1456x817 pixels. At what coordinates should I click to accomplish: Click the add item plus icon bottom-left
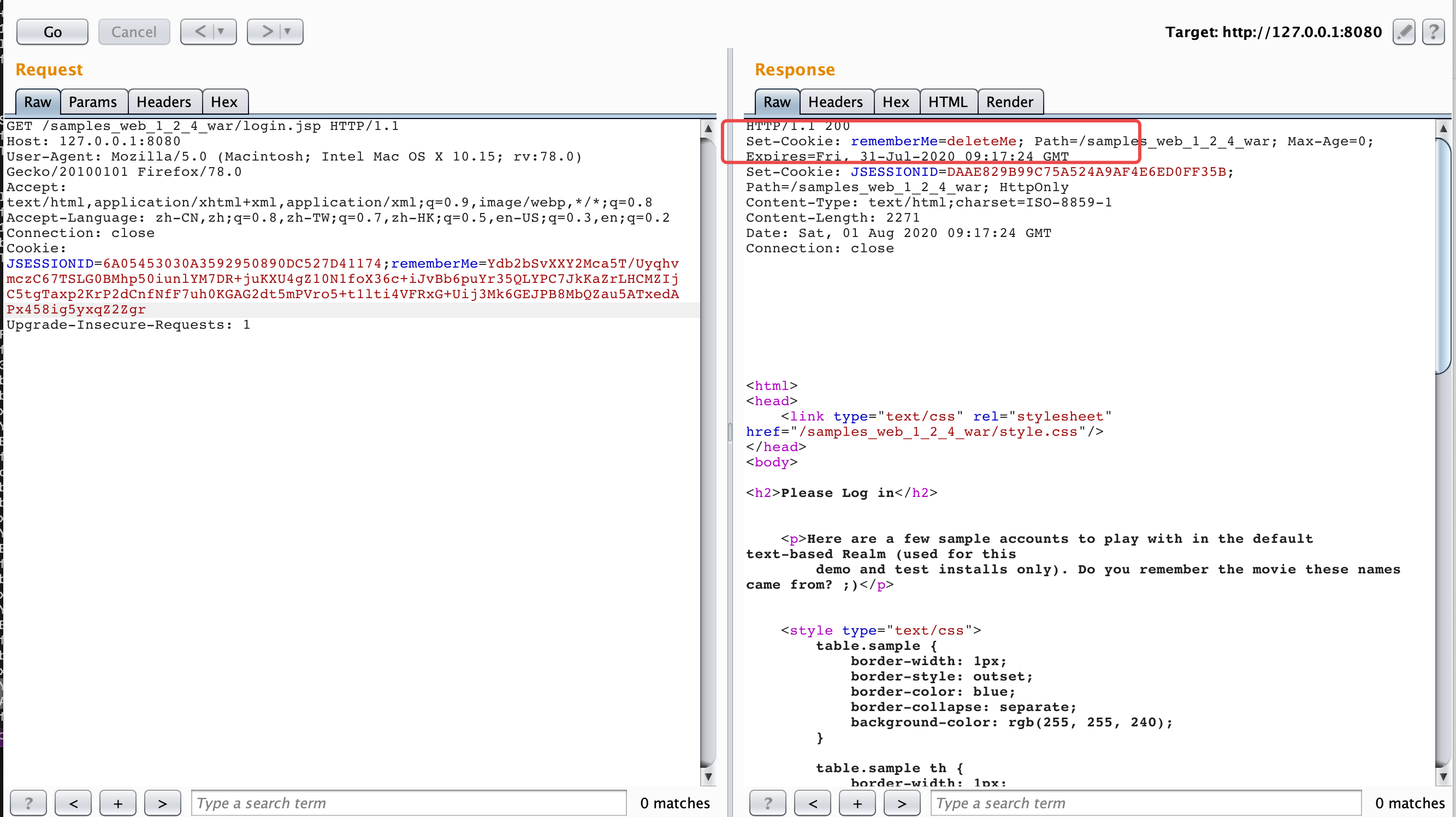[118, 802]
